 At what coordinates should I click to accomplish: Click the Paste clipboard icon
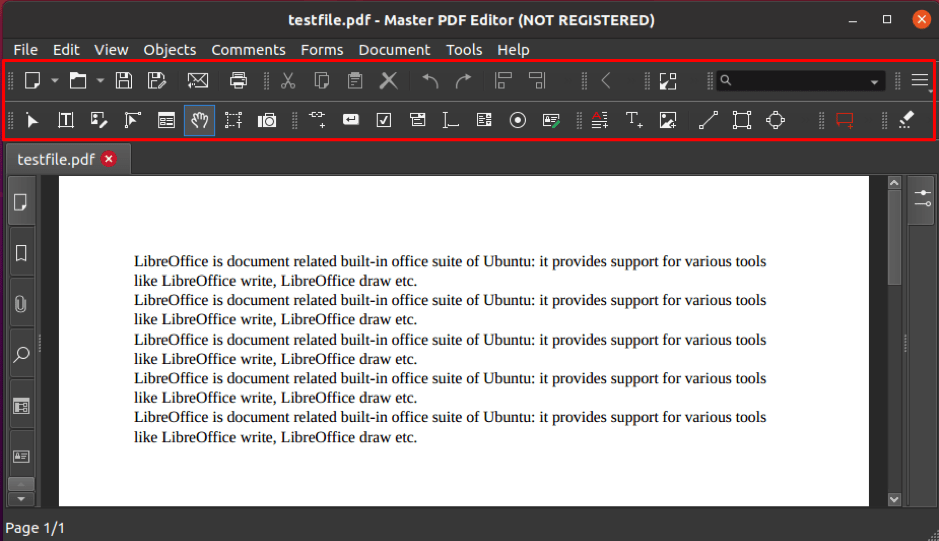(x=355, y=80)
